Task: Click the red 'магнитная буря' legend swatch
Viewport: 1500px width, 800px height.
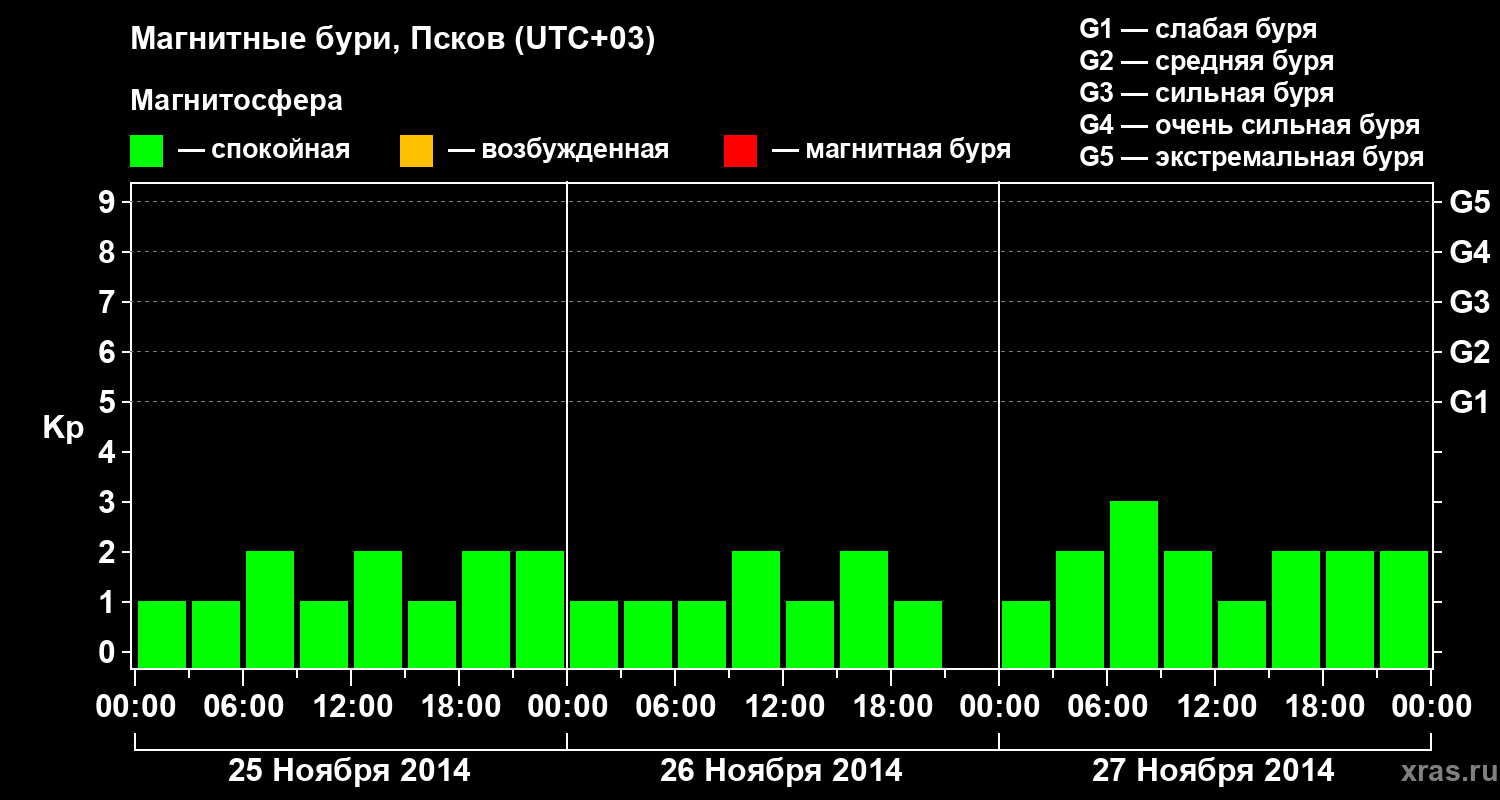Action: pos(740,151)
